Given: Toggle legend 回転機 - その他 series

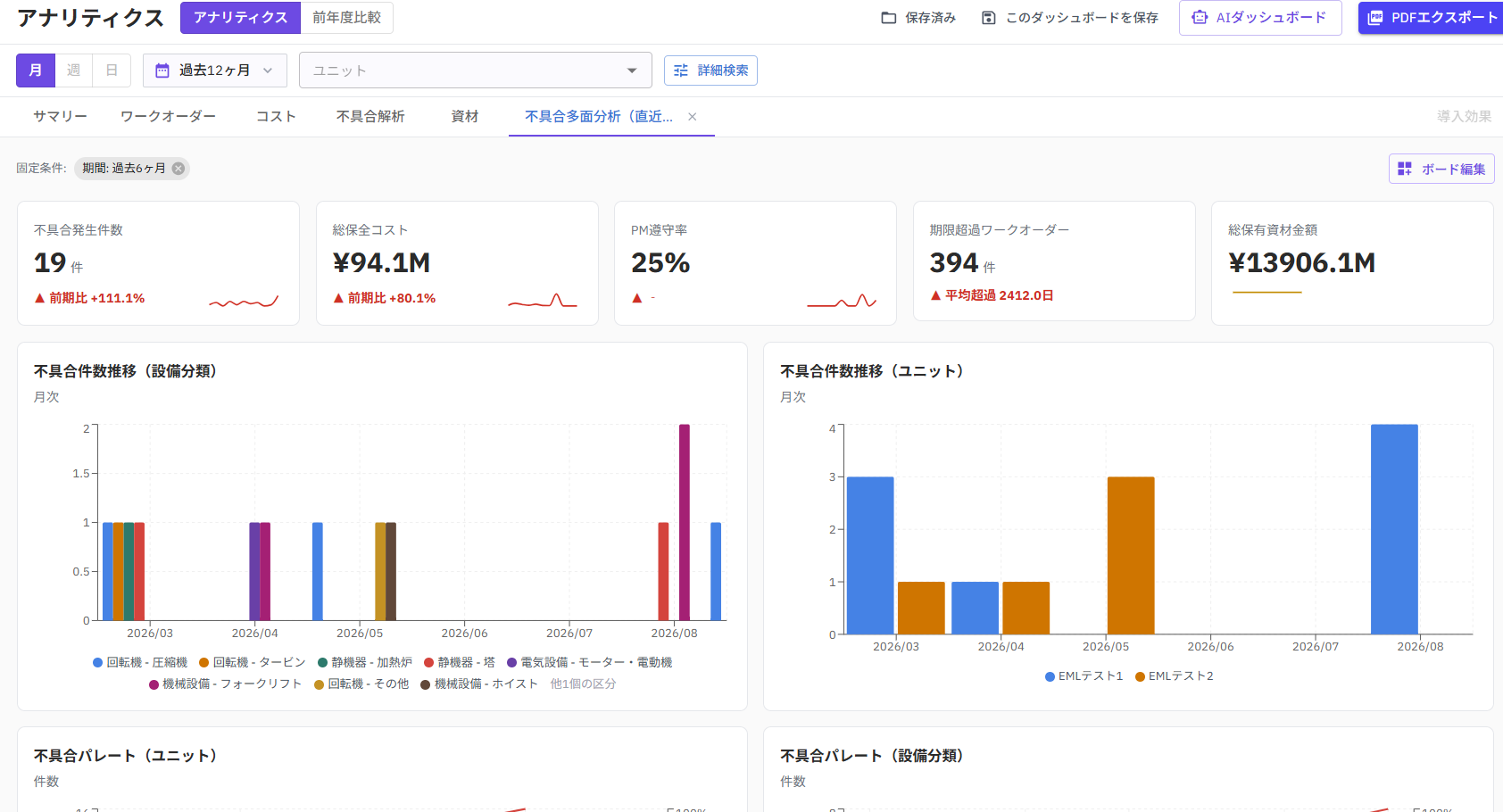Looking at the screenshot, I should (x=361, y=684).
